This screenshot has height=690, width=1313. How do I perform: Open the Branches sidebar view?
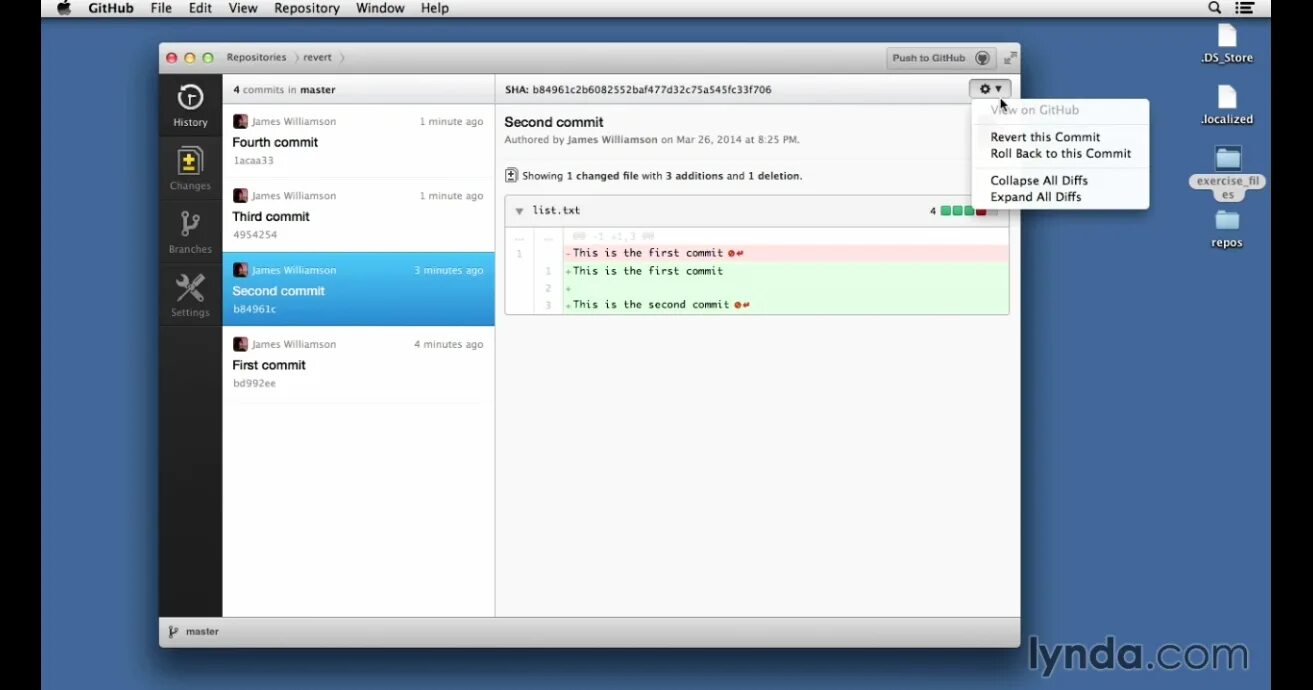(x=190, y=232)
